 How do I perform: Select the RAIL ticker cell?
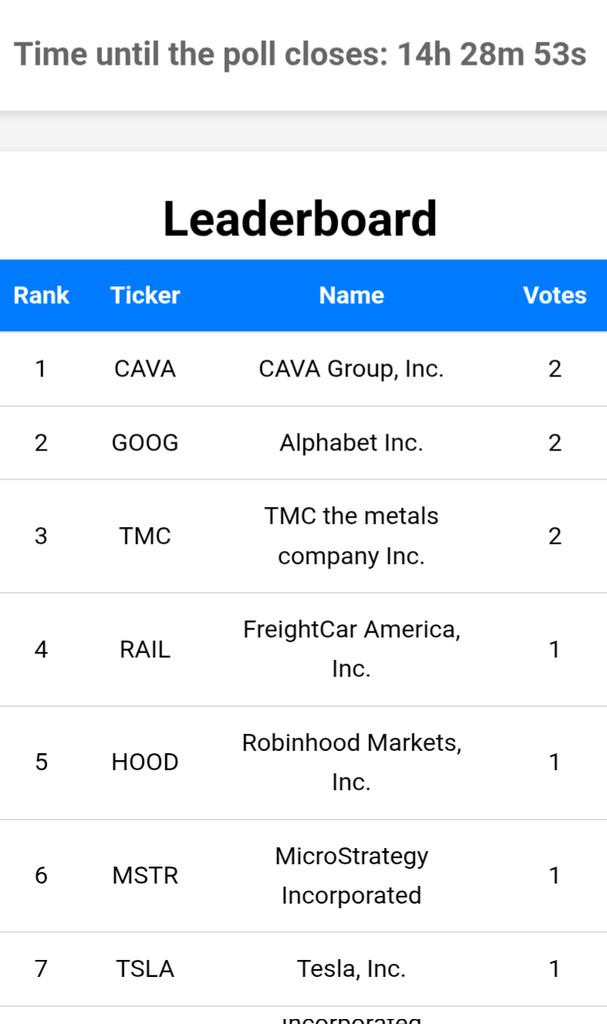pyautogui.click(x=145, y=649)
